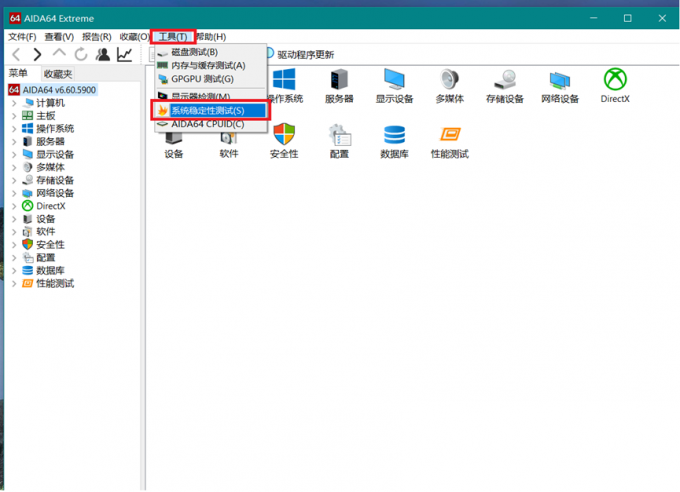Choose 磁盘测试(B) from the tools menu
The width and height of the screenshot is (680, 492).
click(211, 52)
